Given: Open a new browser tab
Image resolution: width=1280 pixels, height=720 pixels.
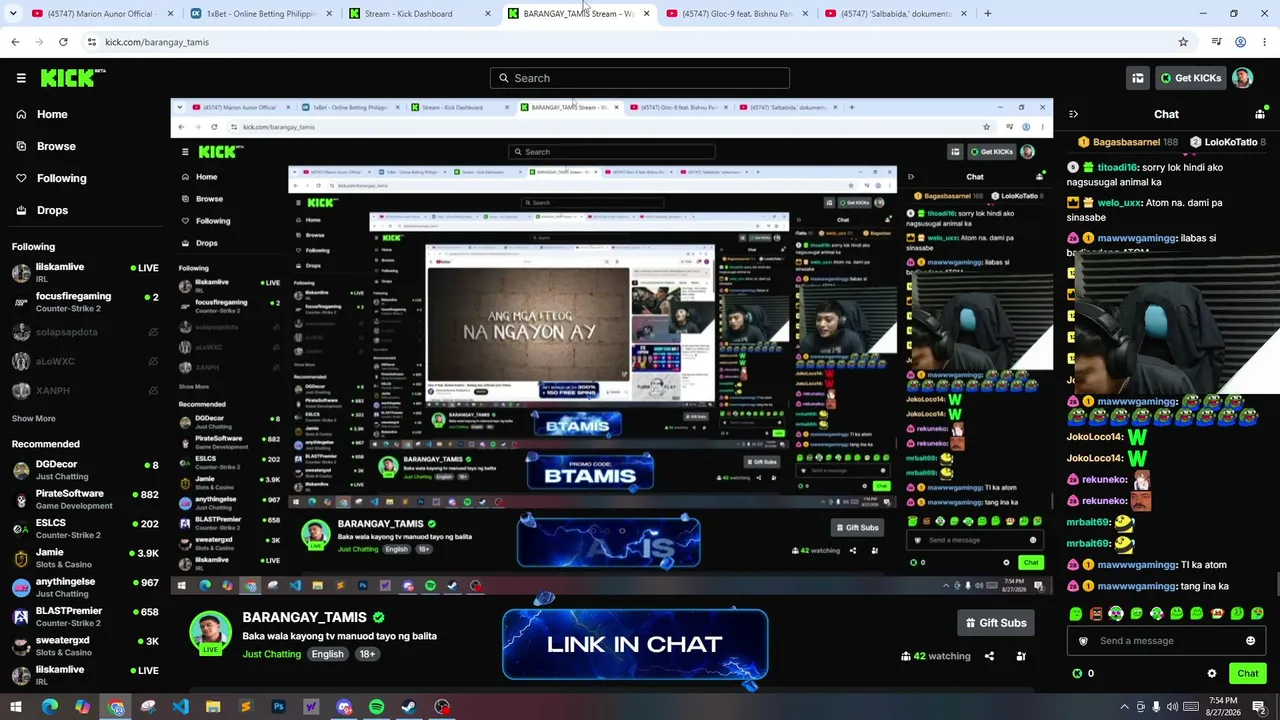Looking at the screenshot, I should click(988, 14).
